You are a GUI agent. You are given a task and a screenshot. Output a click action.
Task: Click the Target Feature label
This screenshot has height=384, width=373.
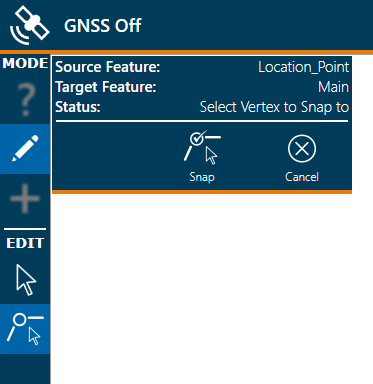[106, 87]
